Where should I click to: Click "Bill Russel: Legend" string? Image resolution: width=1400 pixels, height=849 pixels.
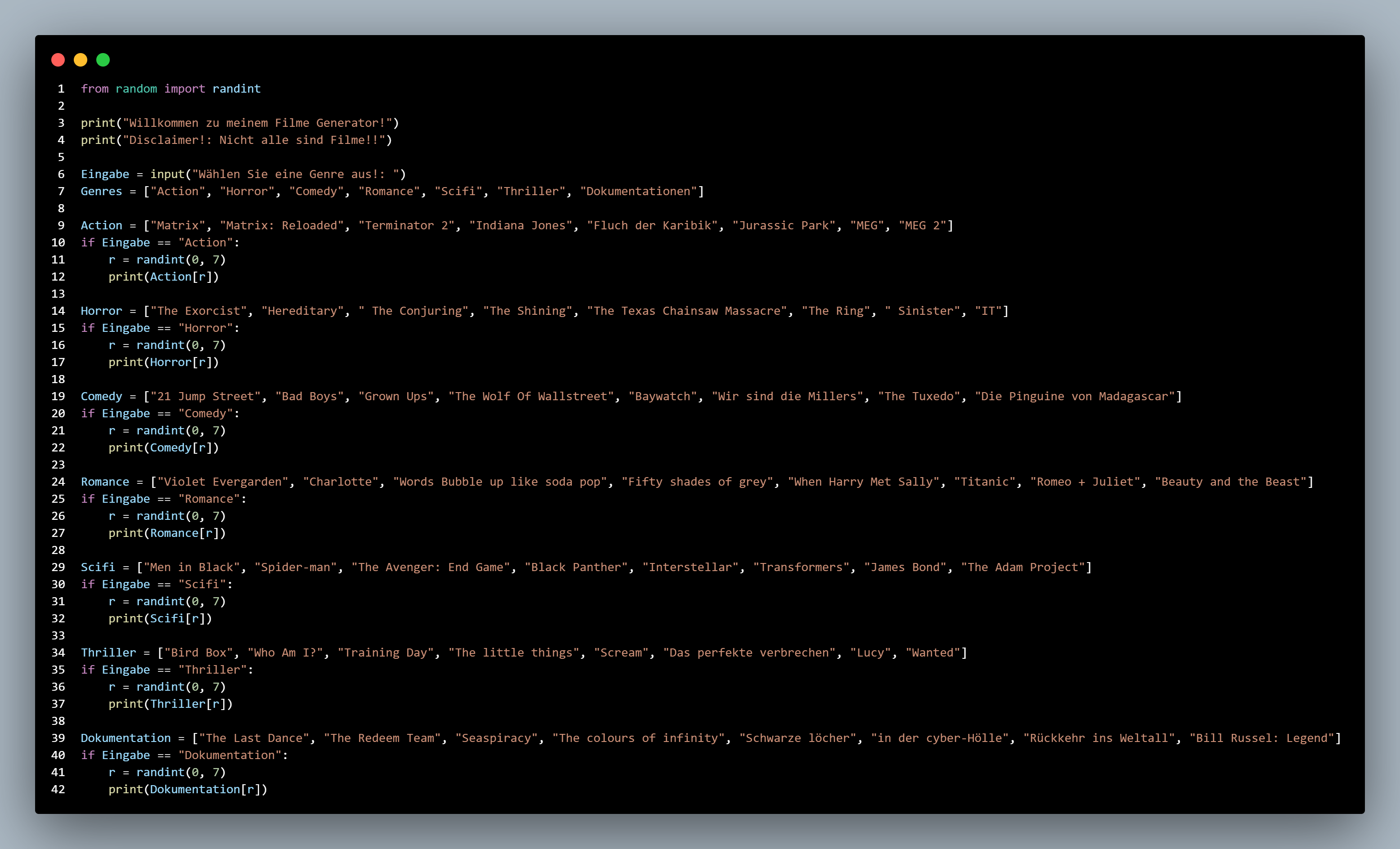[x=1261, y=738]
